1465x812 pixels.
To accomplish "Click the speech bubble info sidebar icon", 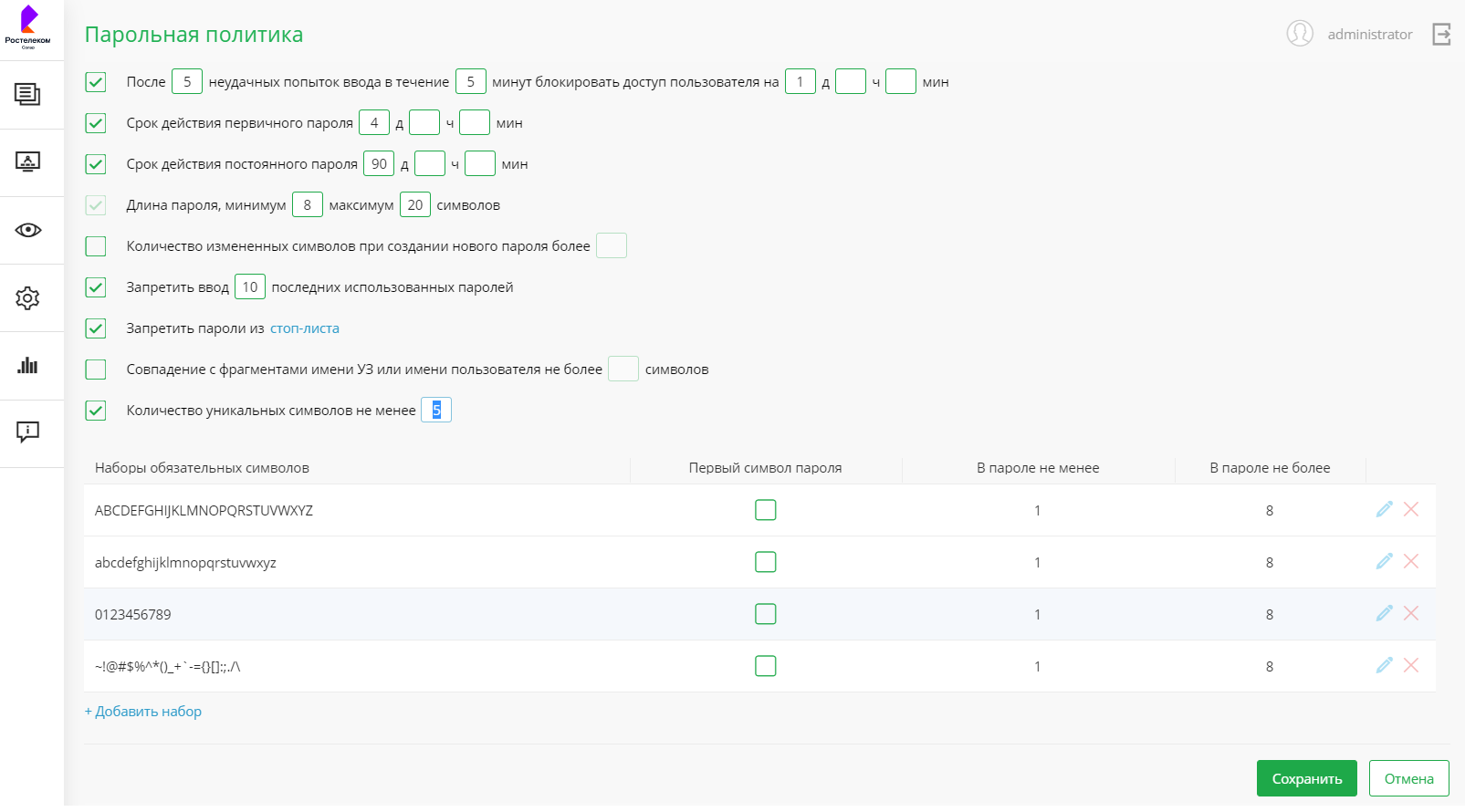I will 27,432.
